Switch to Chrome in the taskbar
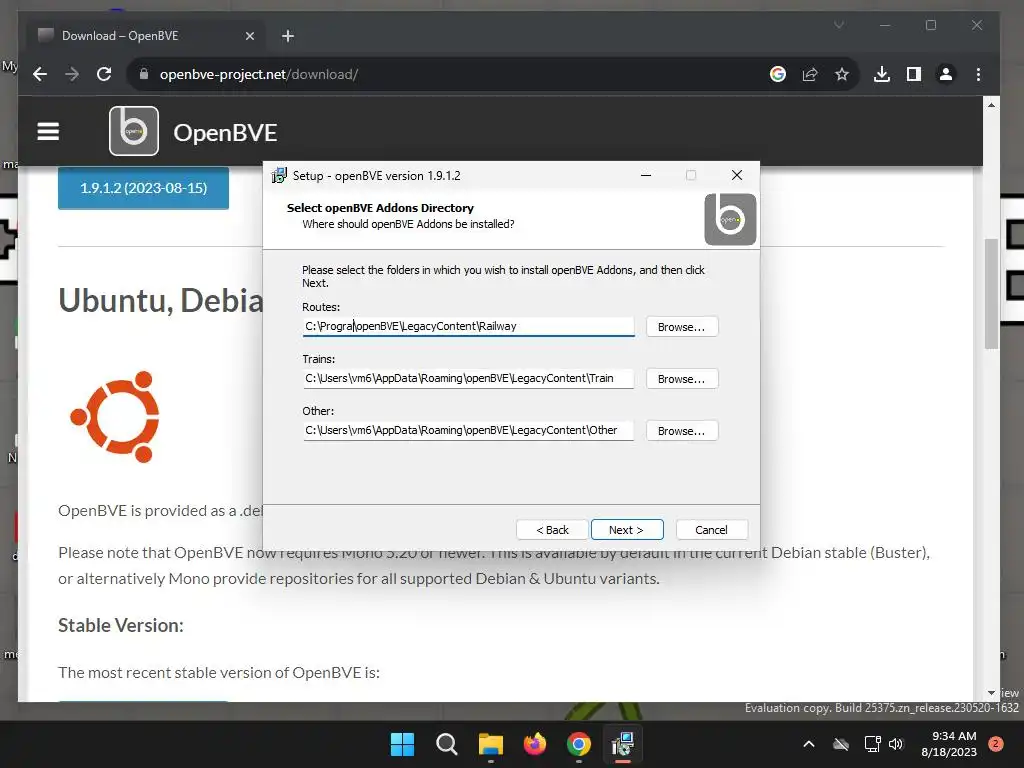The height and width of the screenshot is (768, 1024). (579, 744)
